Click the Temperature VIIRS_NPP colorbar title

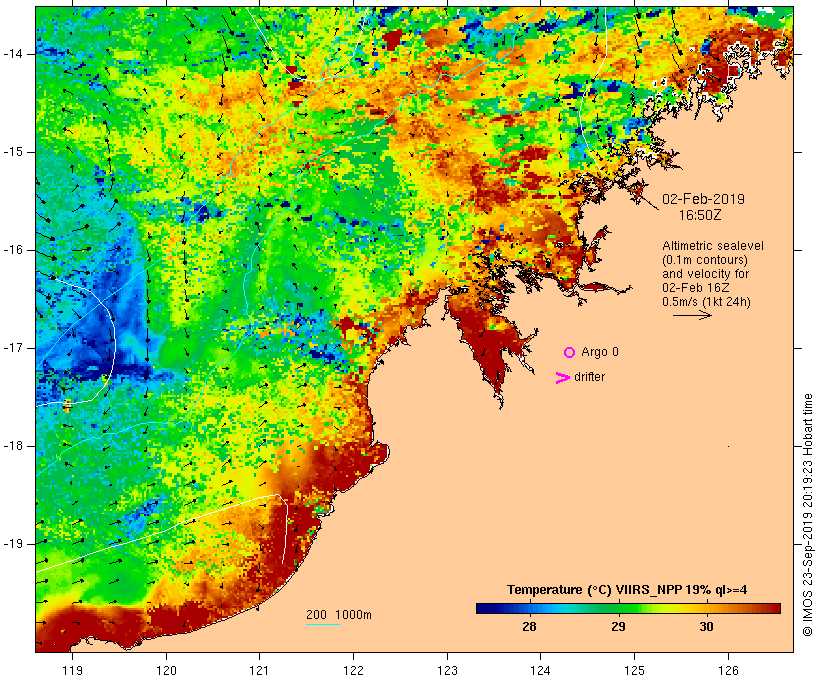pos(627,590)
